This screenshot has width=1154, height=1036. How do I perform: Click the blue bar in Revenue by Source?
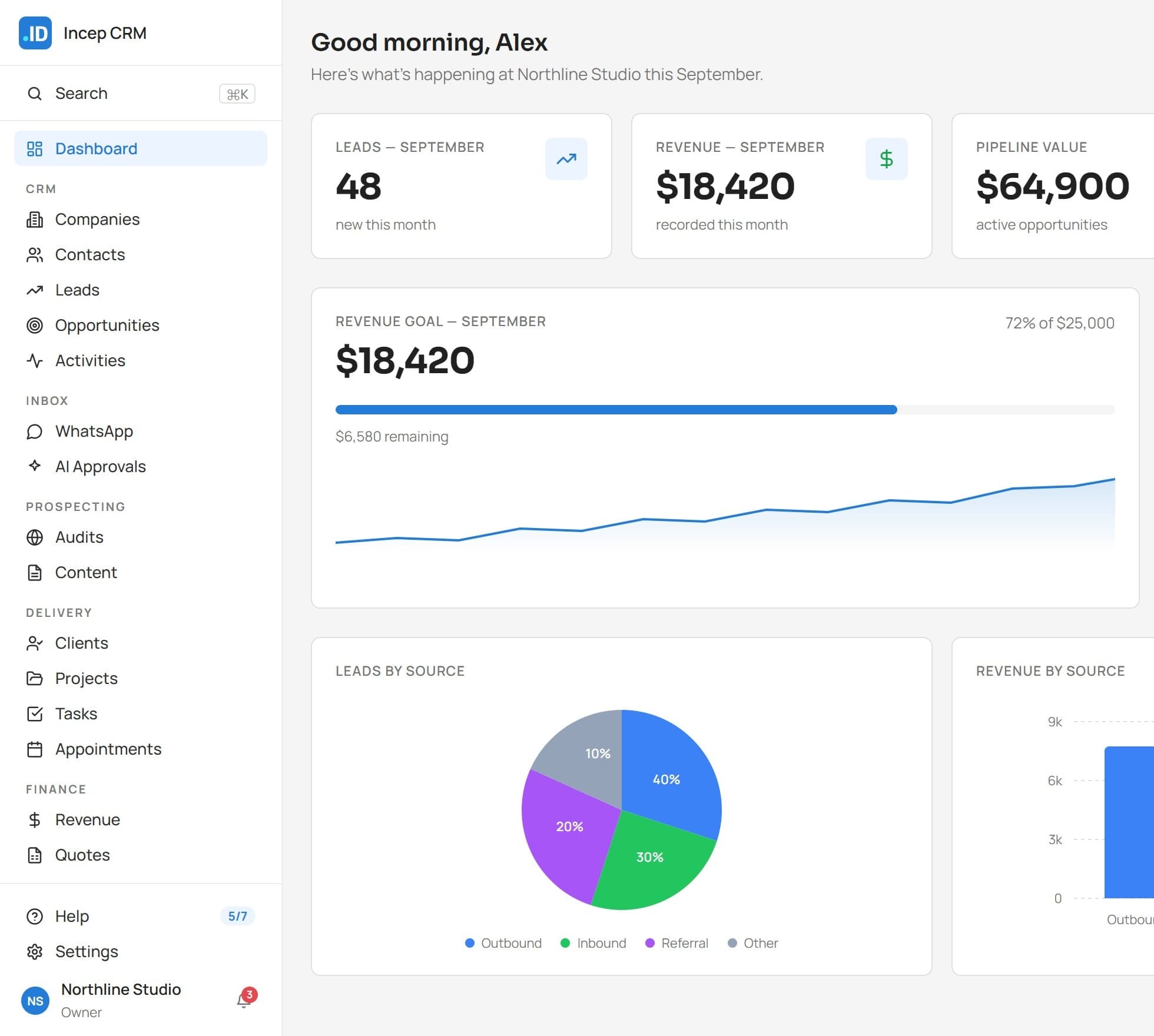tap(1129, 822)
